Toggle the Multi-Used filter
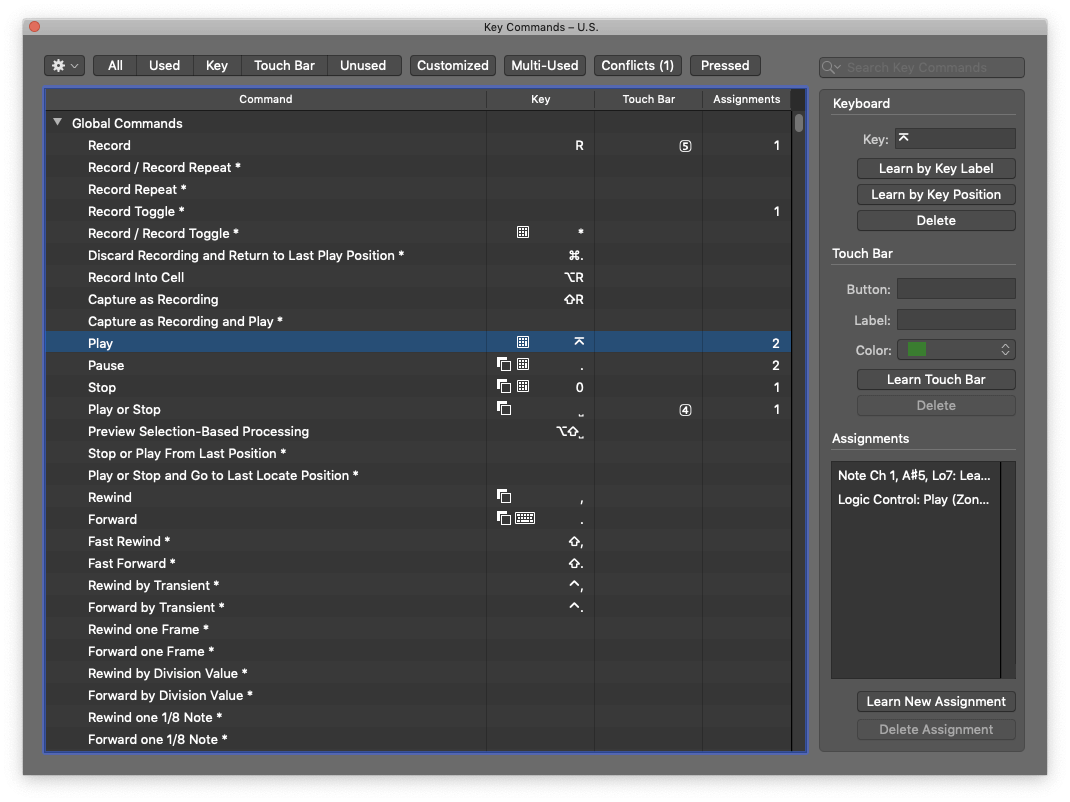1070x802 pixels. tap(544, 65)
